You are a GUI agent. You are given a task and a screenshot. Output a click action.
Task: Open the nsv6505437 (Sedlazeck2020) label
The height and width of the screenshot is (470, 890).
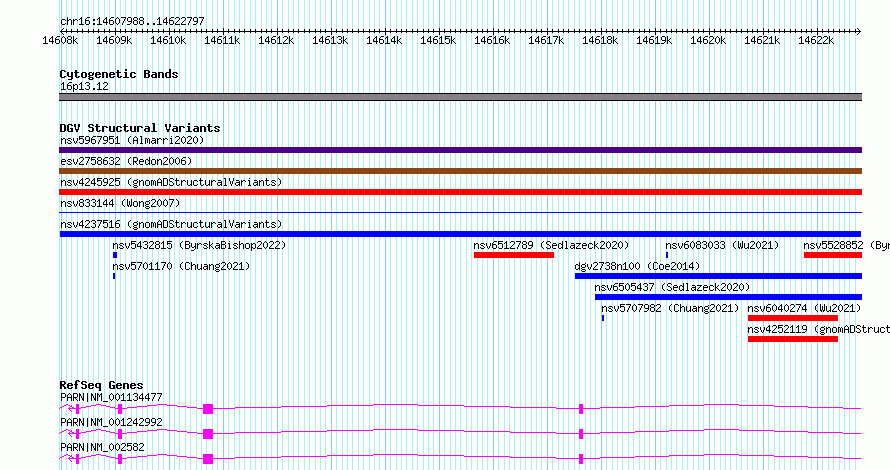click(672, 287)
